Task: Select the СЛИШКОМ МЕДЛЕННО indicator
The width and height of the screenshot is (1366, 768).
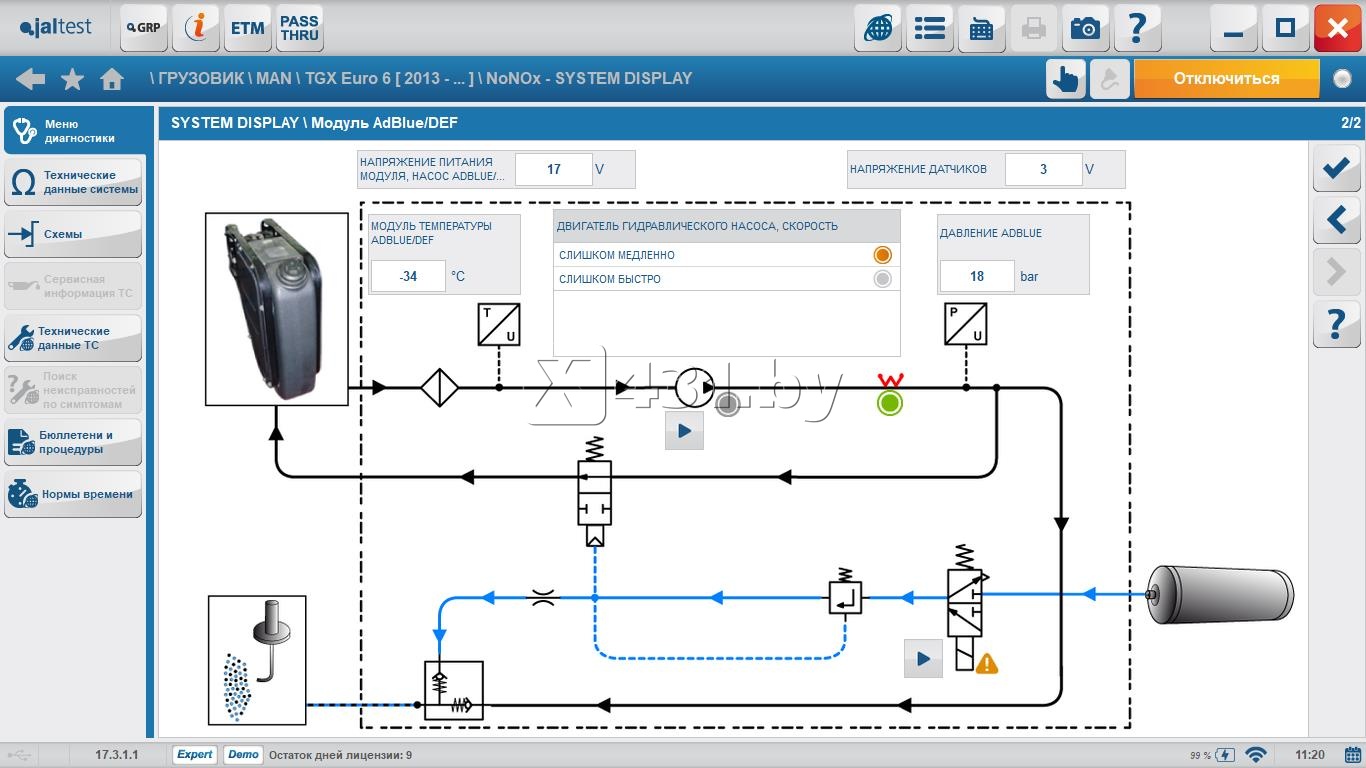Action: click(882, 255)
